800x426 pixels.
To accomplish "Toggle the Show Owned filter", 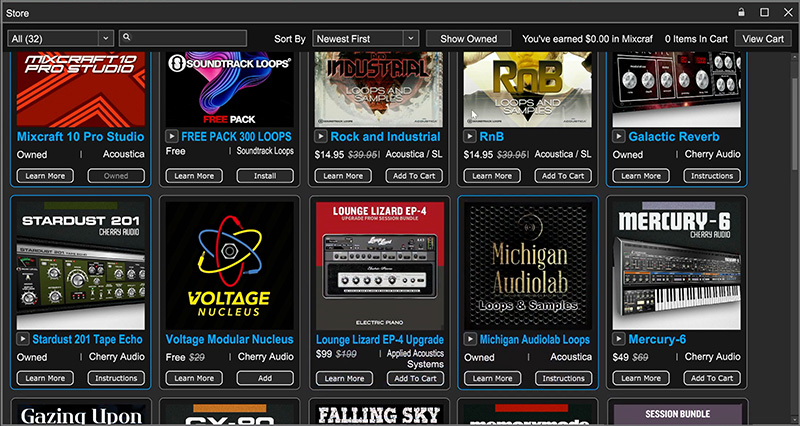I will pos(468,38).
